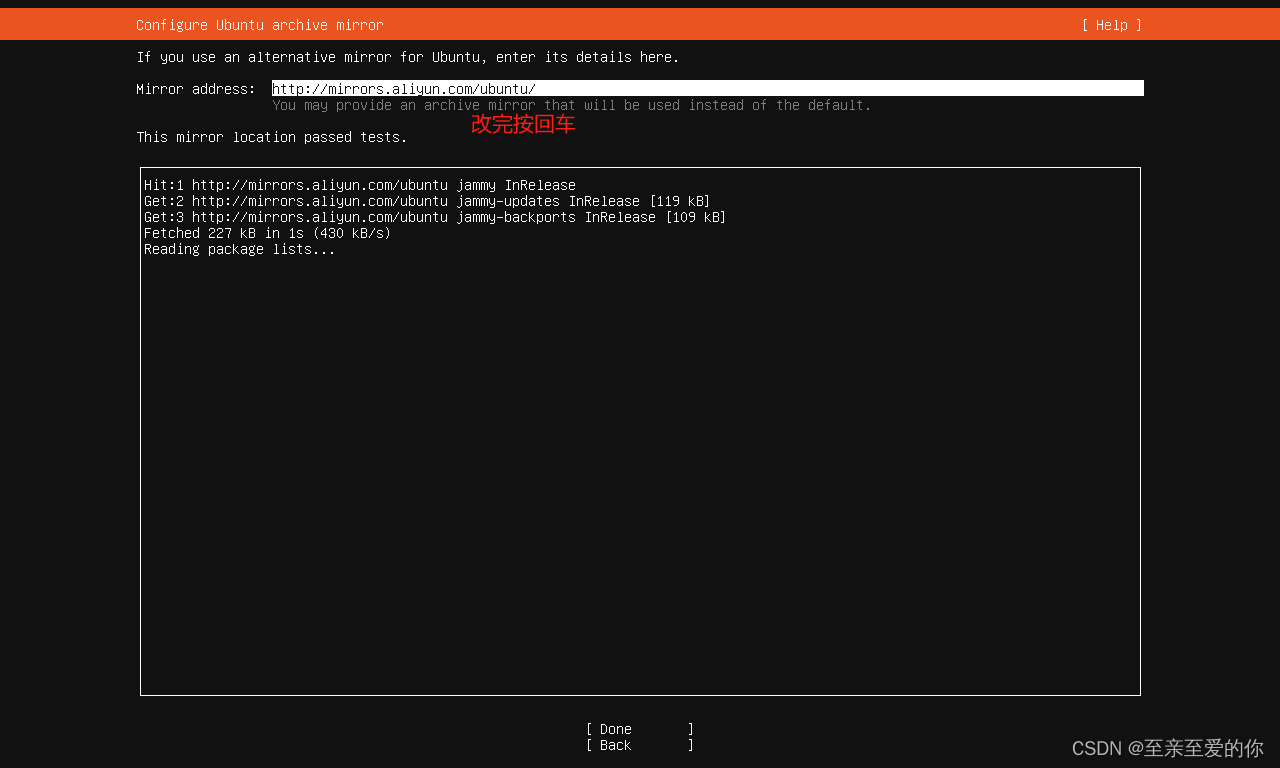The image size is (1280, 768).
Task: Select the Back button
Action: click(x=640, y=745)
